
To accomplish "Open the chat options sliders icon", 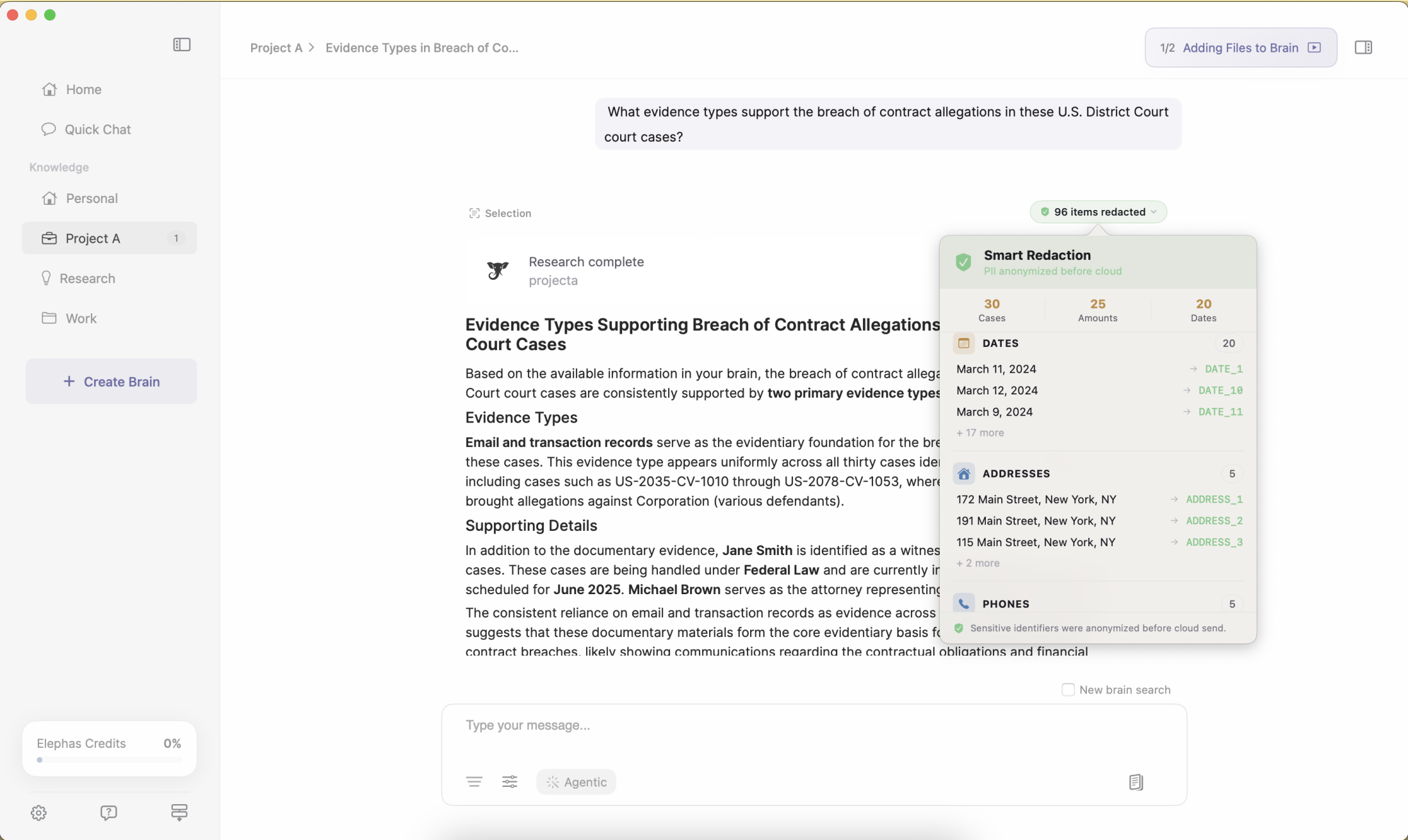I will click(x=510, y=782).
